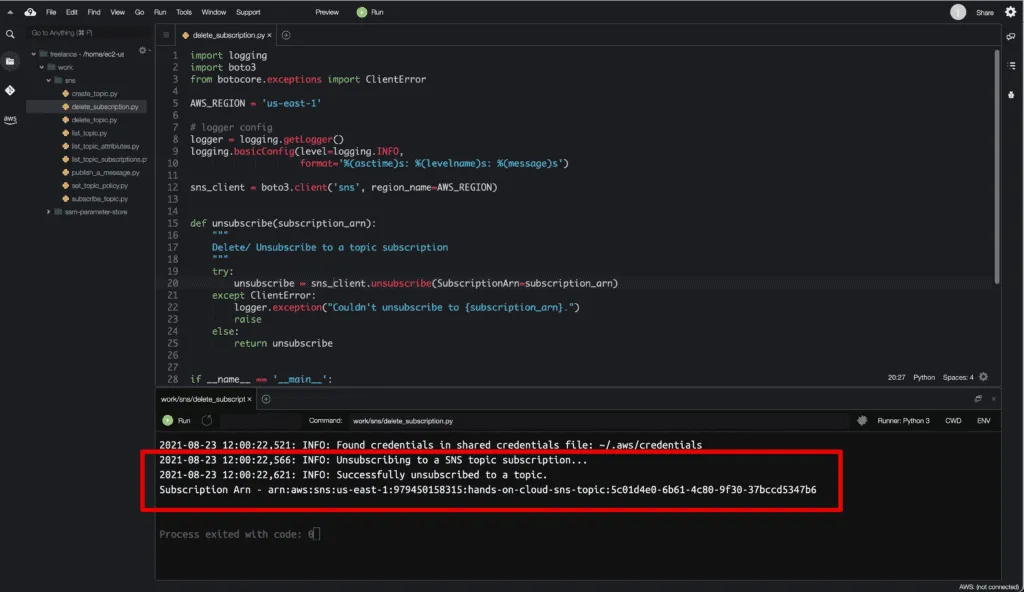This screenshot has width=1024, height=592.
Task: Open the Runner: Python 3 selector
Action: pos(901,421)
